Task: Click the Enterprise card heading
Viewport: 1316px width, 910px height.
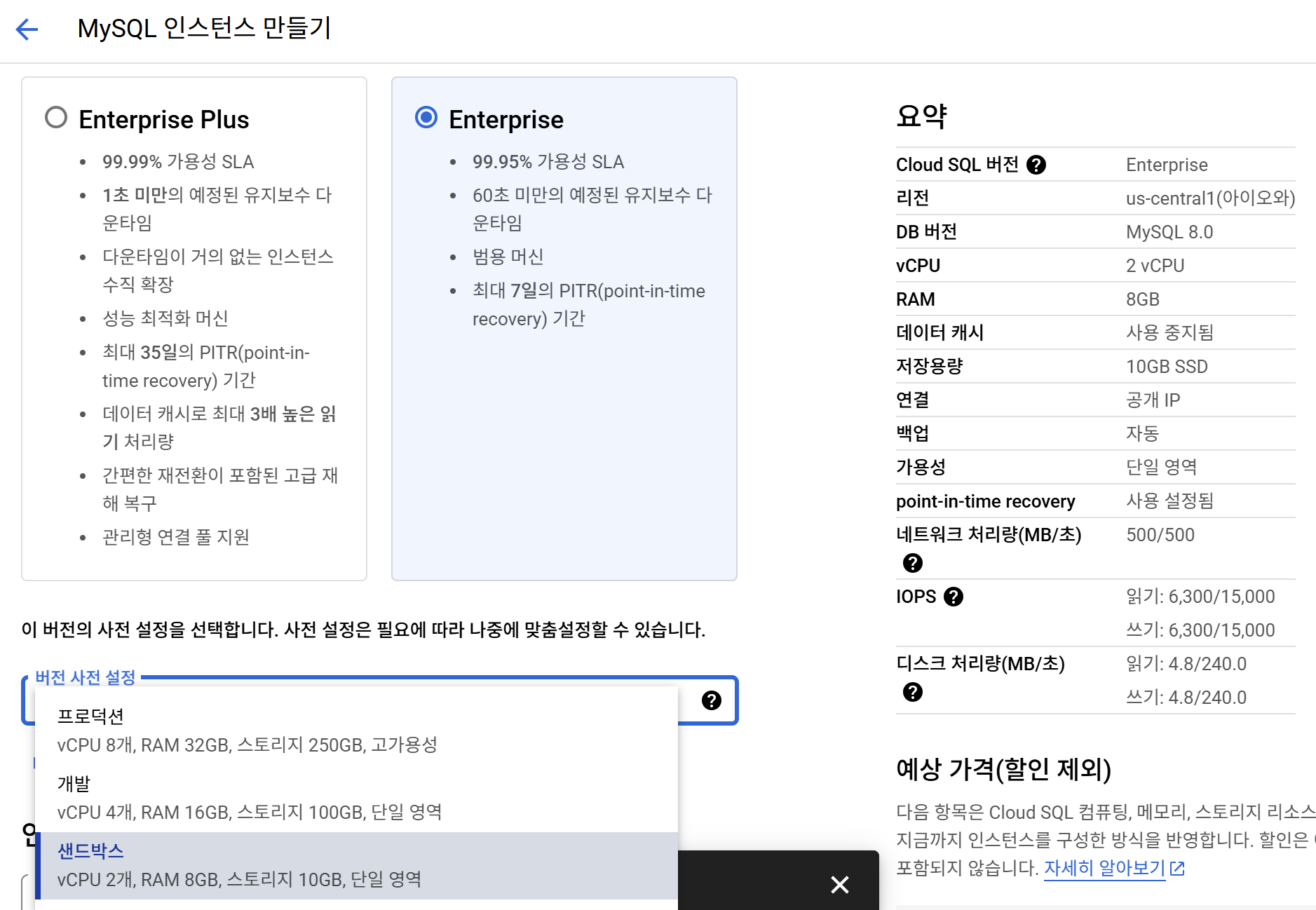Action: tap(506, 119)
